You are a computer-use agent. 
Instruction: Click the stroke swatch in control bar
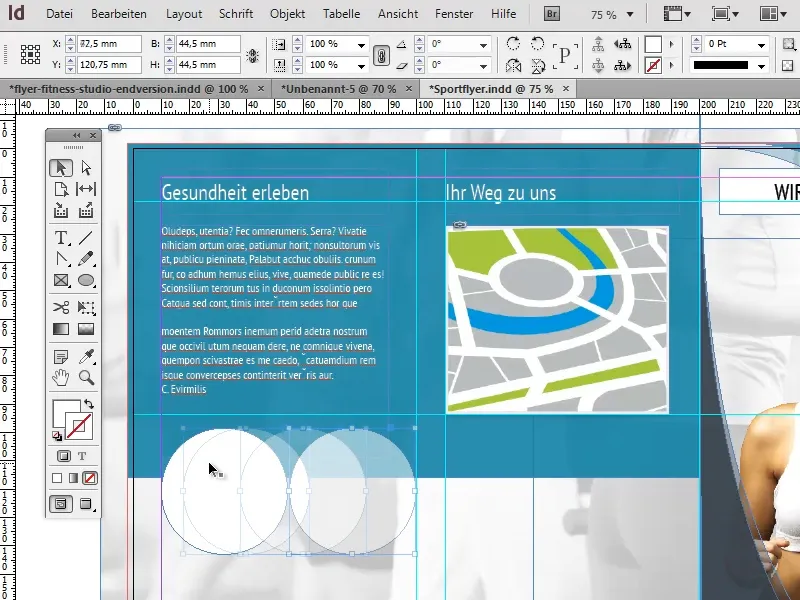pyautogui.click(x=653, y=65)
